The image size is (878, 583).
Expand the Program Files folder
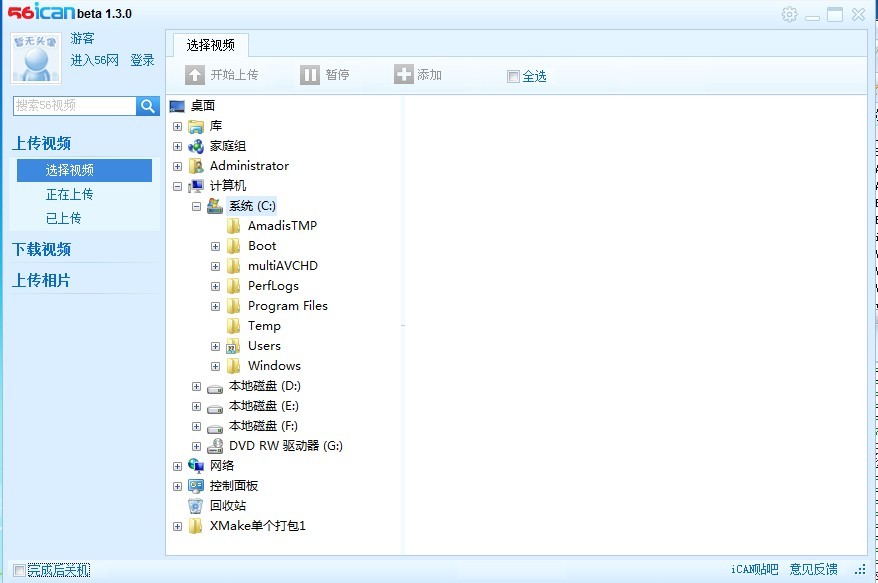[x=216, y=306]
